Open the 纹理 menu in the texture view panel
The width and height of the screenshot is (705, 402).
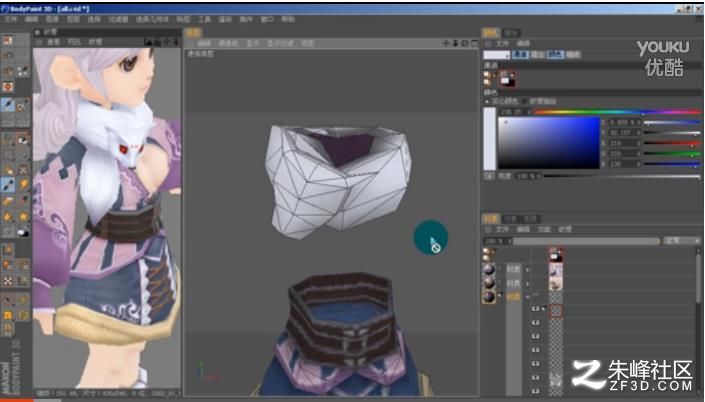(95, 42)
